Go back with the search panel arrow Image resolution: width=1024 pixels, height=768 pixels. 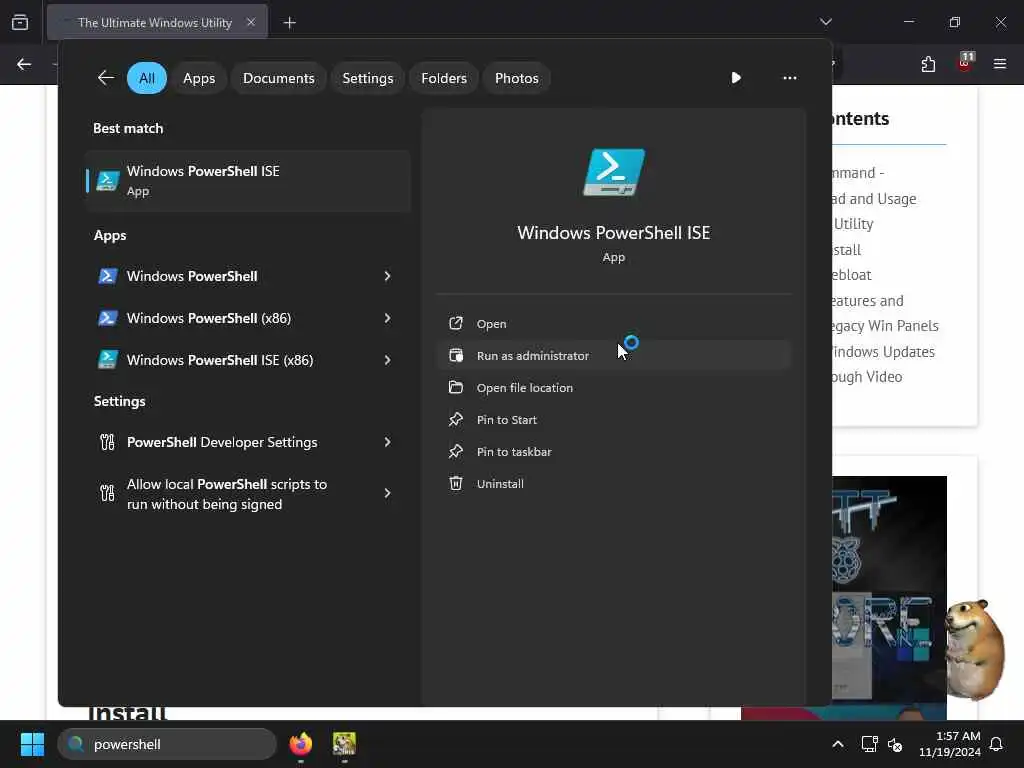[x=106, y=78]
